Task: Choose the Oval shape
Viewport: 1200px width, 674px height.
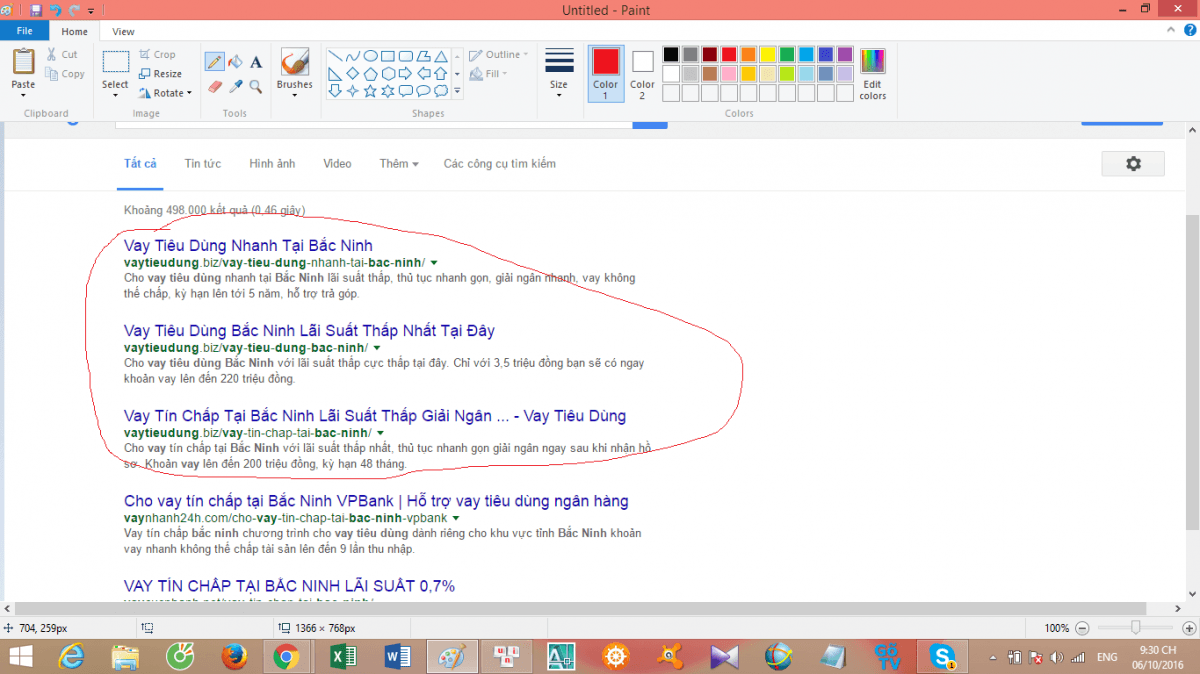Action: (370, 56)
